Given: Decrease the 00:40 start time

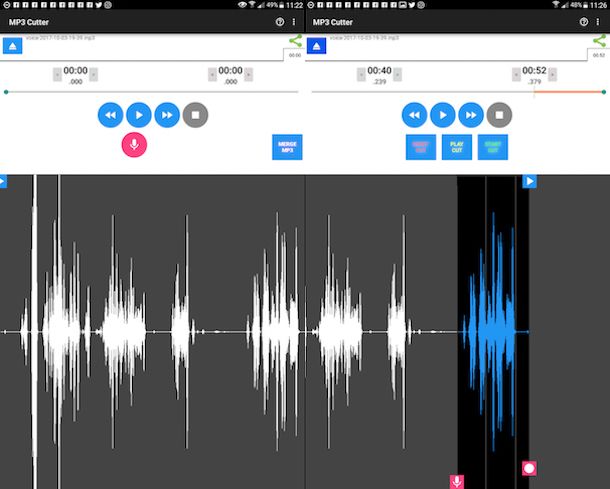Looking at the screenshot, I should pos(361,74).
